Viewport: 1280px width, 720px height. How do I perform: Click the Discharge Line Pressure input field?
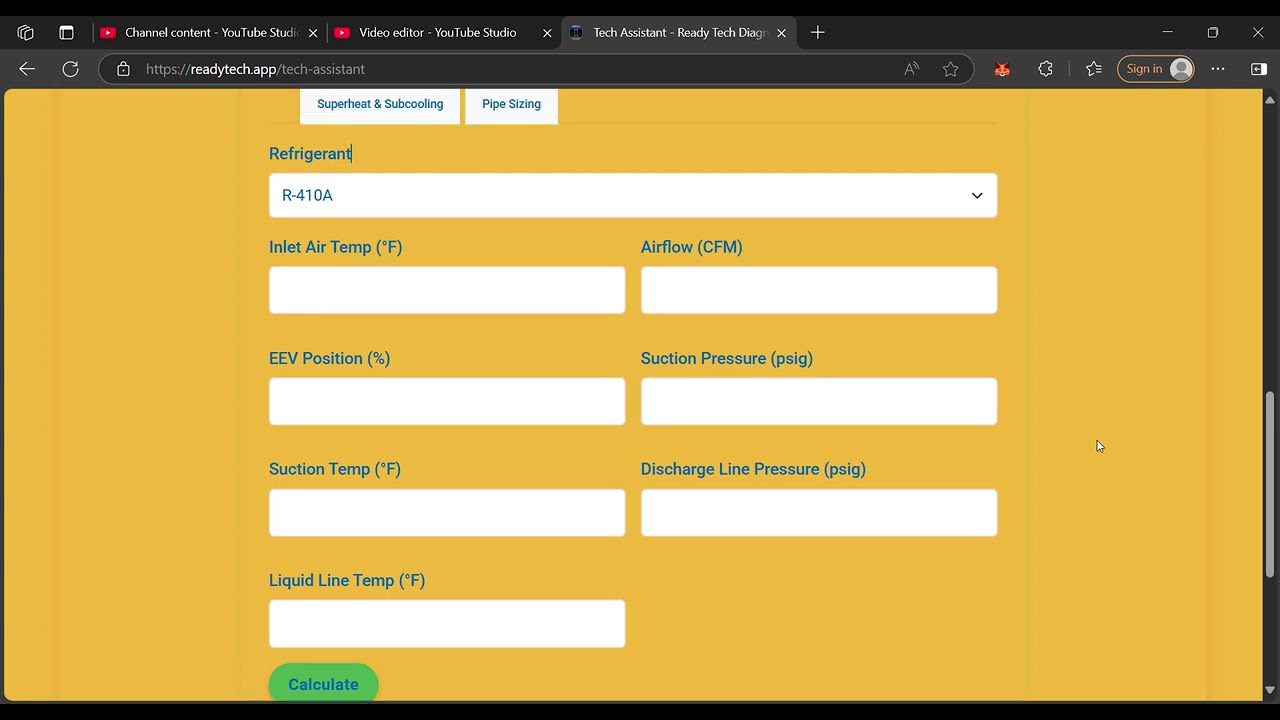click(x=819, y=512)
